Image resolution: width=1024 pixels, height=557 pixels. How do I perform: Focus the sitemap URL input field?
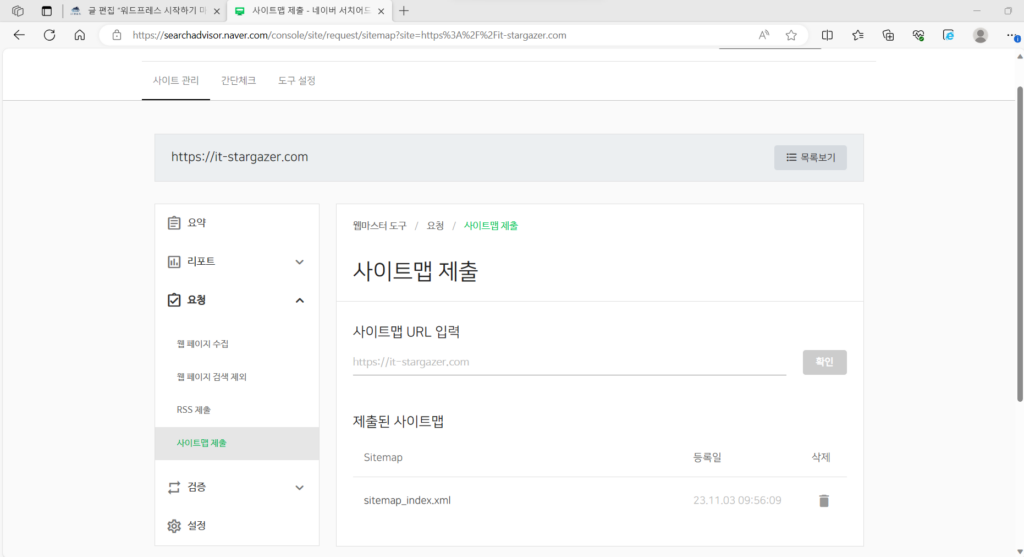coord(569,362)
